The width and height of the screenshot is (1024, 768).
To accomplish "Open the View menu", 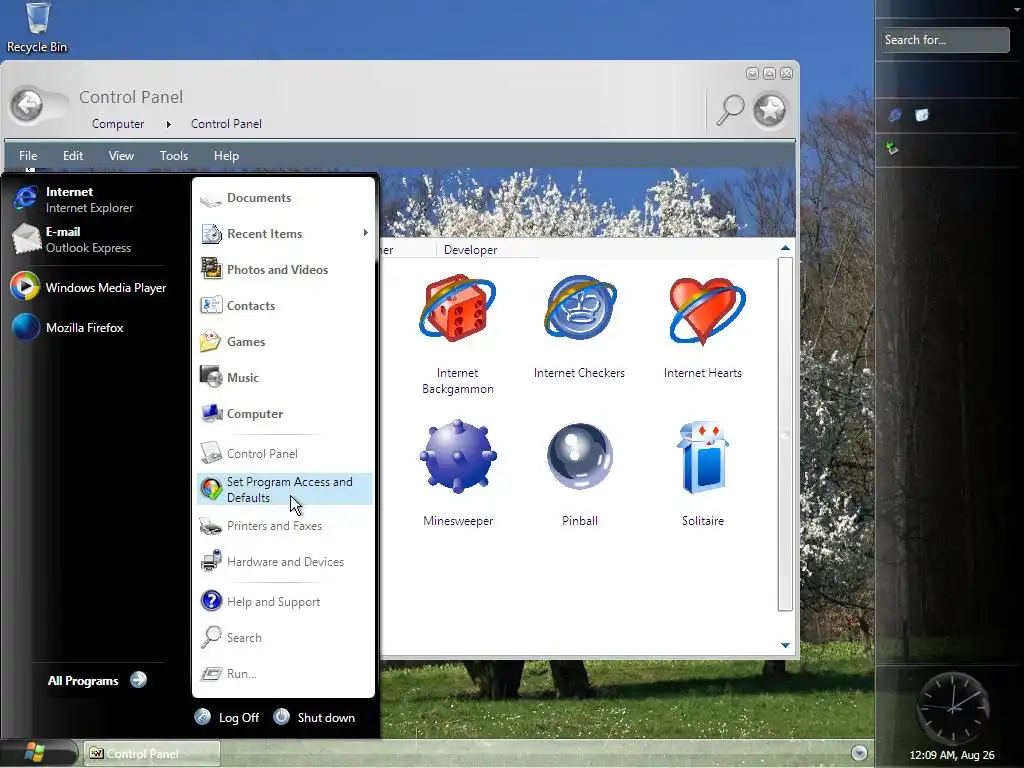I will pyautogui.click(x=121, y=155).
